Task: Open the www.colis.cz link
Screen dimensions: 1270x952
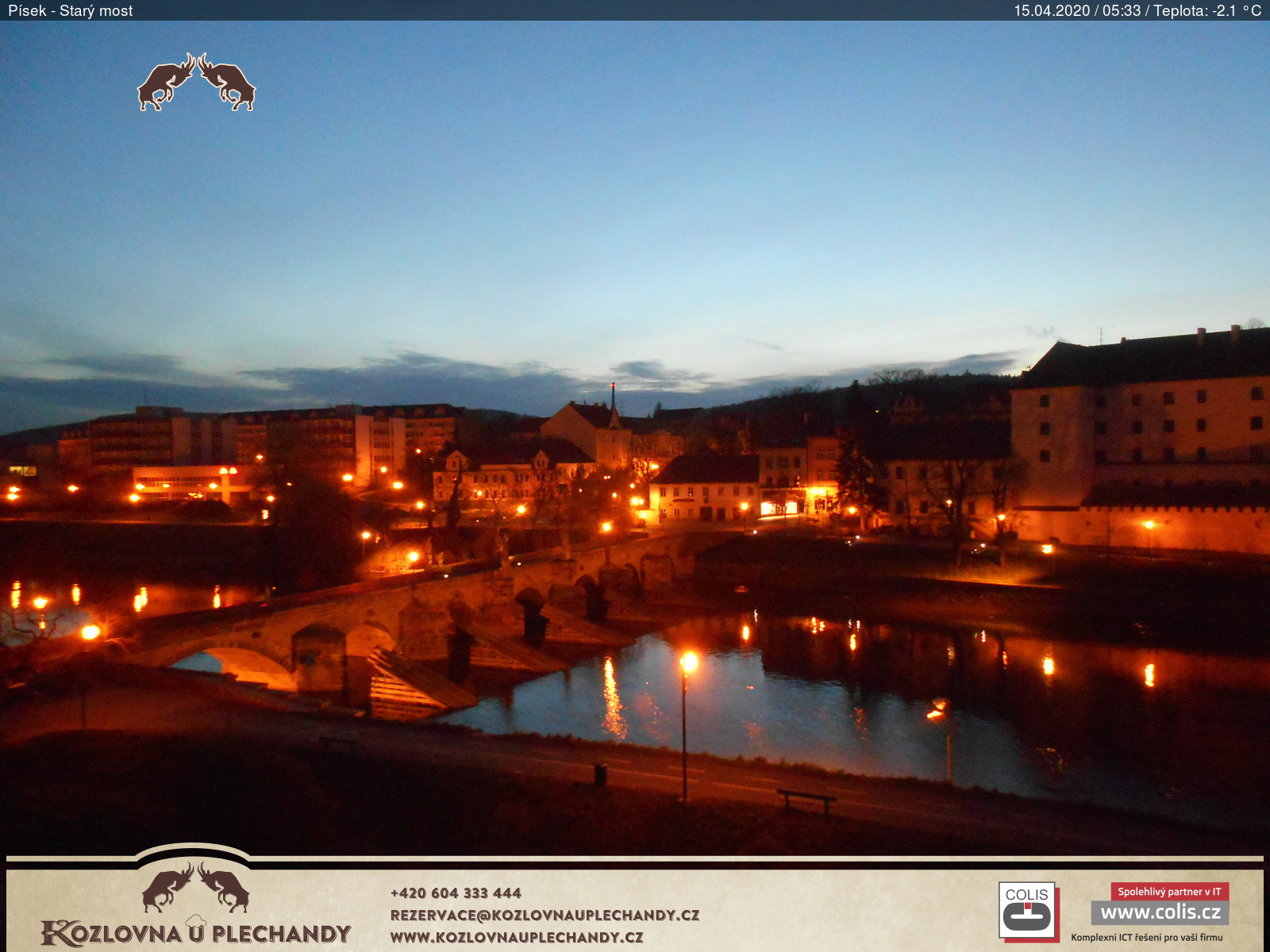Action: [1160, 912]
